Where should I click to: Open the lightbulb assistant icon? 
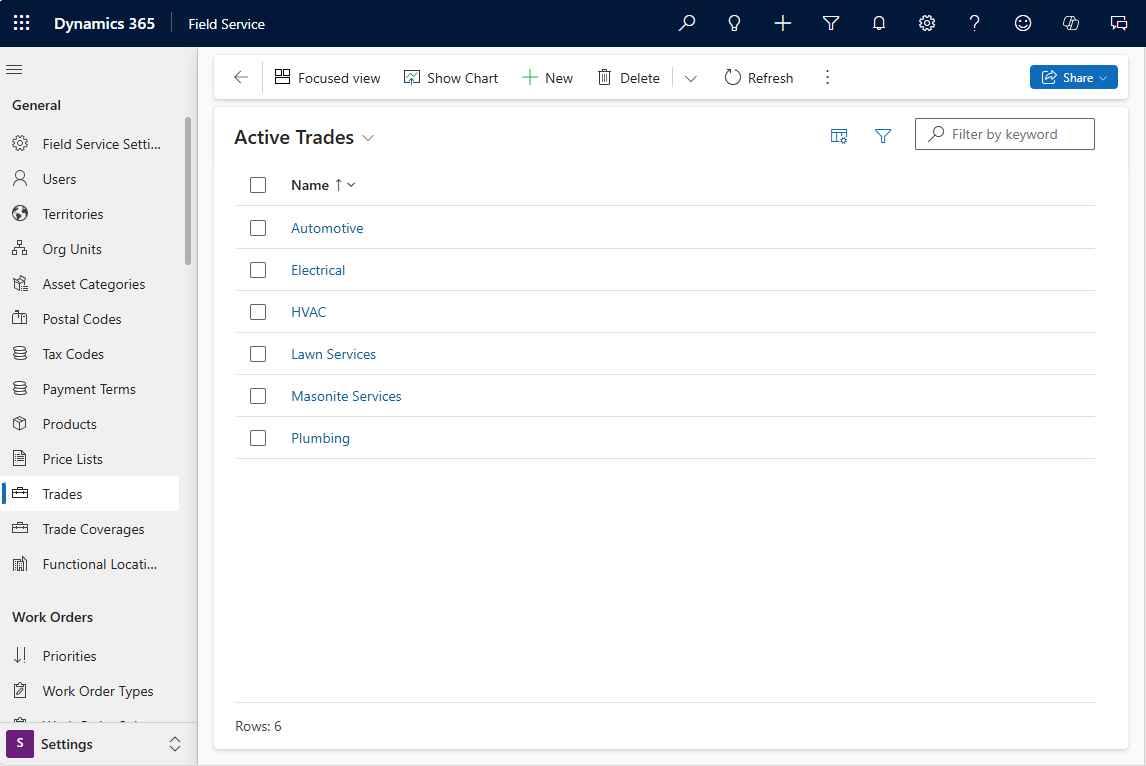[735, 23]
